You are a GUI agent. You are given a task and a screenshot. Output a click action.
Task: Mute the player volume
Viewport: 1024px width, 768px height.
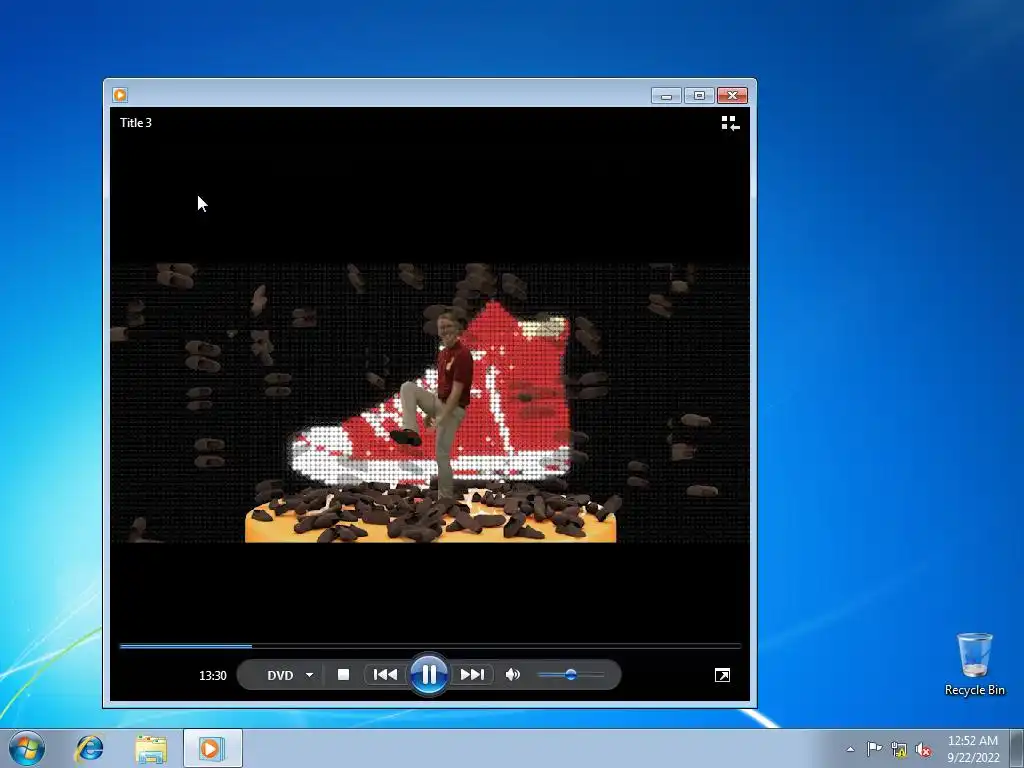pos(513,675)
